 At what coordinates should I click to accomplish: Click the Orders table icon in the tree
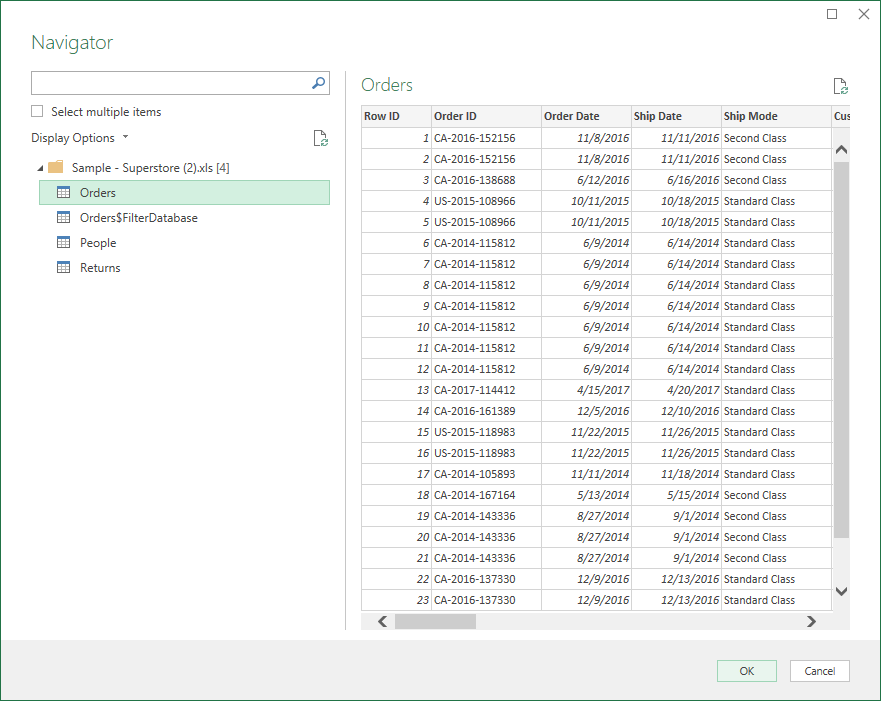tap(63, 193)
